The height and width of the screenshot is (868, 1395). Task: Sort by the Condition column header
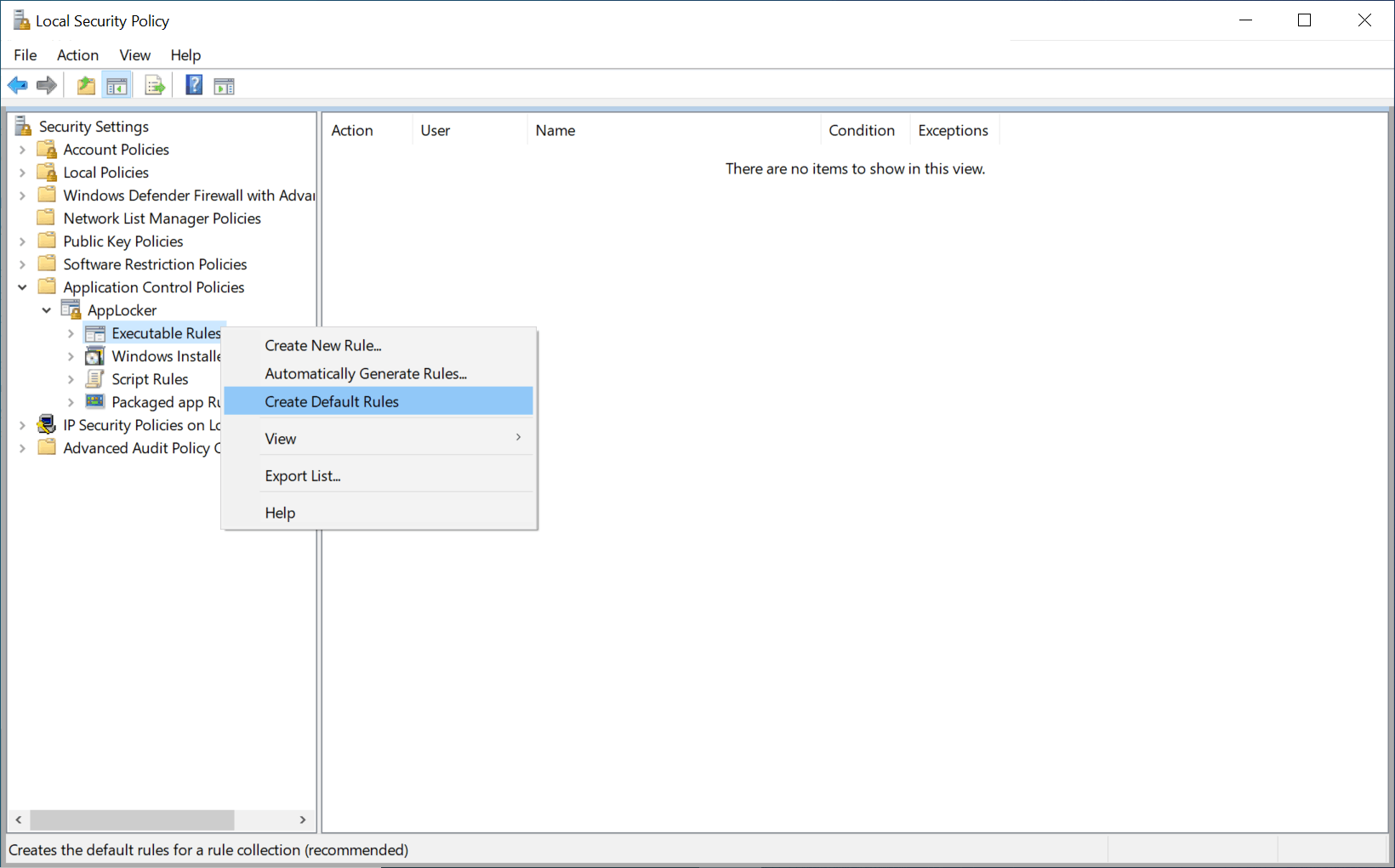862,129
